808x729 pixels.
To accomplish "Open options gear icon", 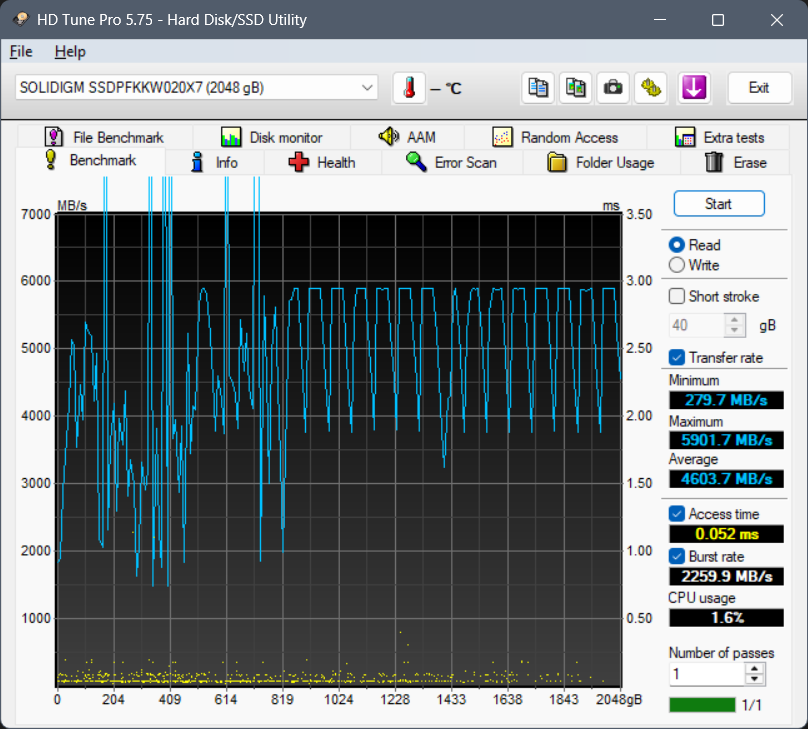I will (651, 88).
